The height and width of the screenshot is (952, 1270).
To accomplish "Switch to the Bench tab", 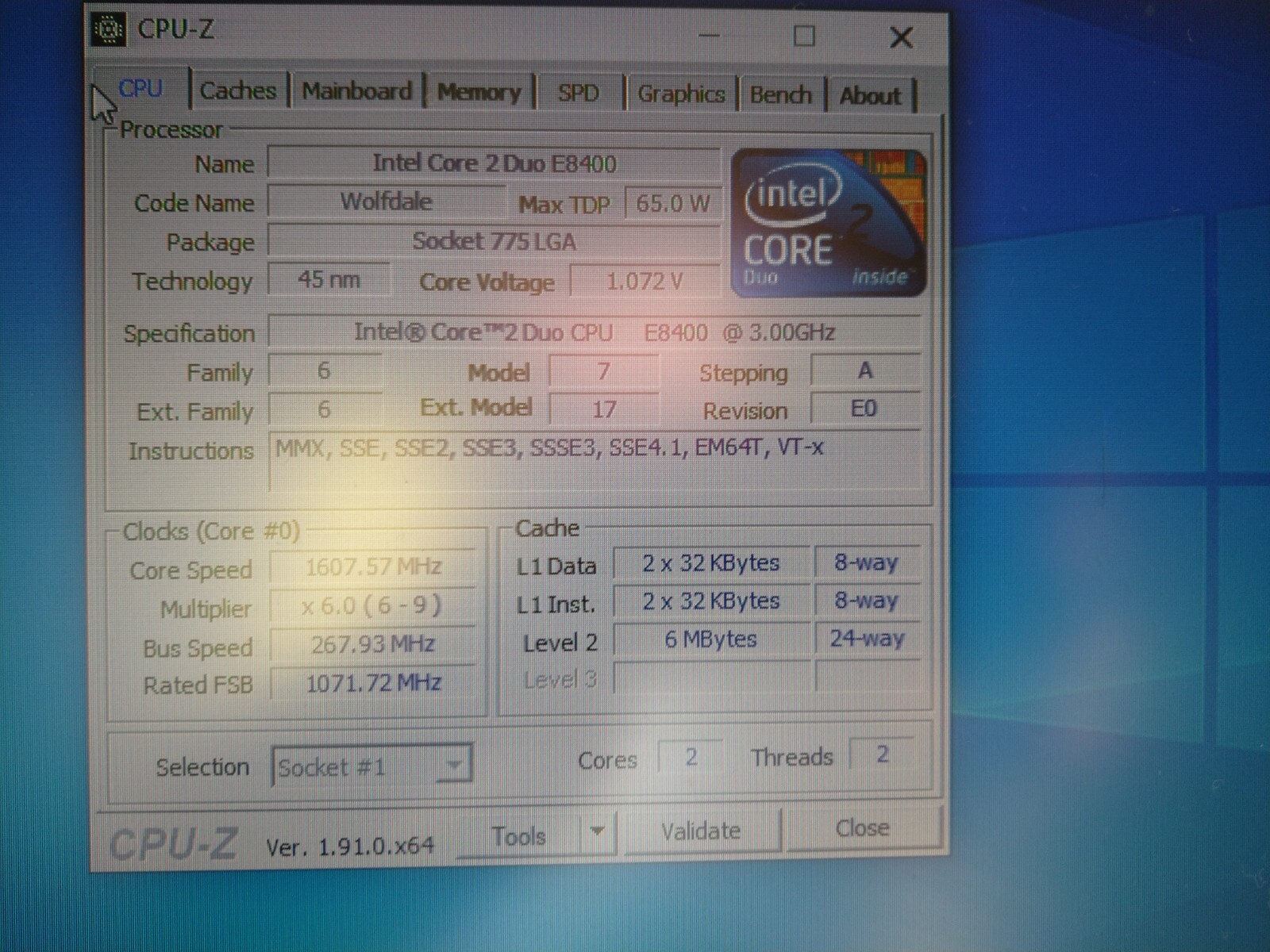I will 781,95.
